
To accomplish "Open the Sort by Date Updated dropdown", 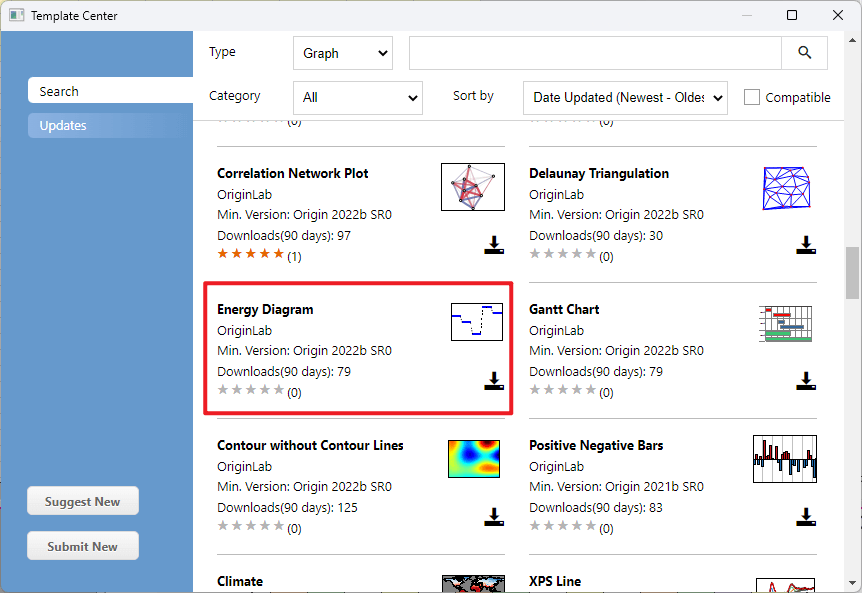I will (x=625, y=97).
